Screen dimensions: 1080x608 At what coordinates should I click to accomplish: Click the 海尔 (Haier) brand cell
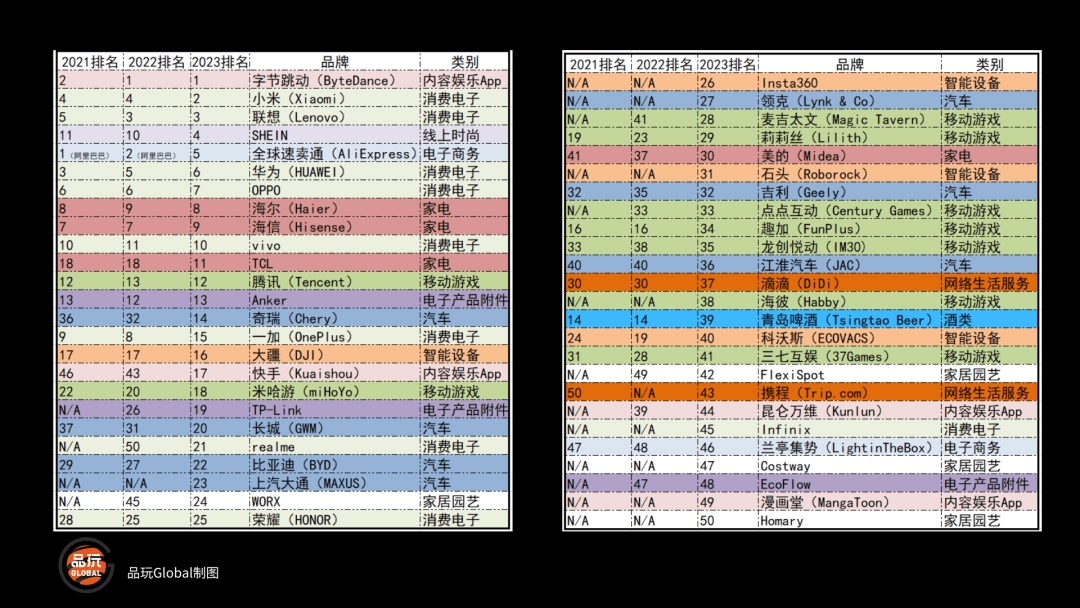pos(335,209)
